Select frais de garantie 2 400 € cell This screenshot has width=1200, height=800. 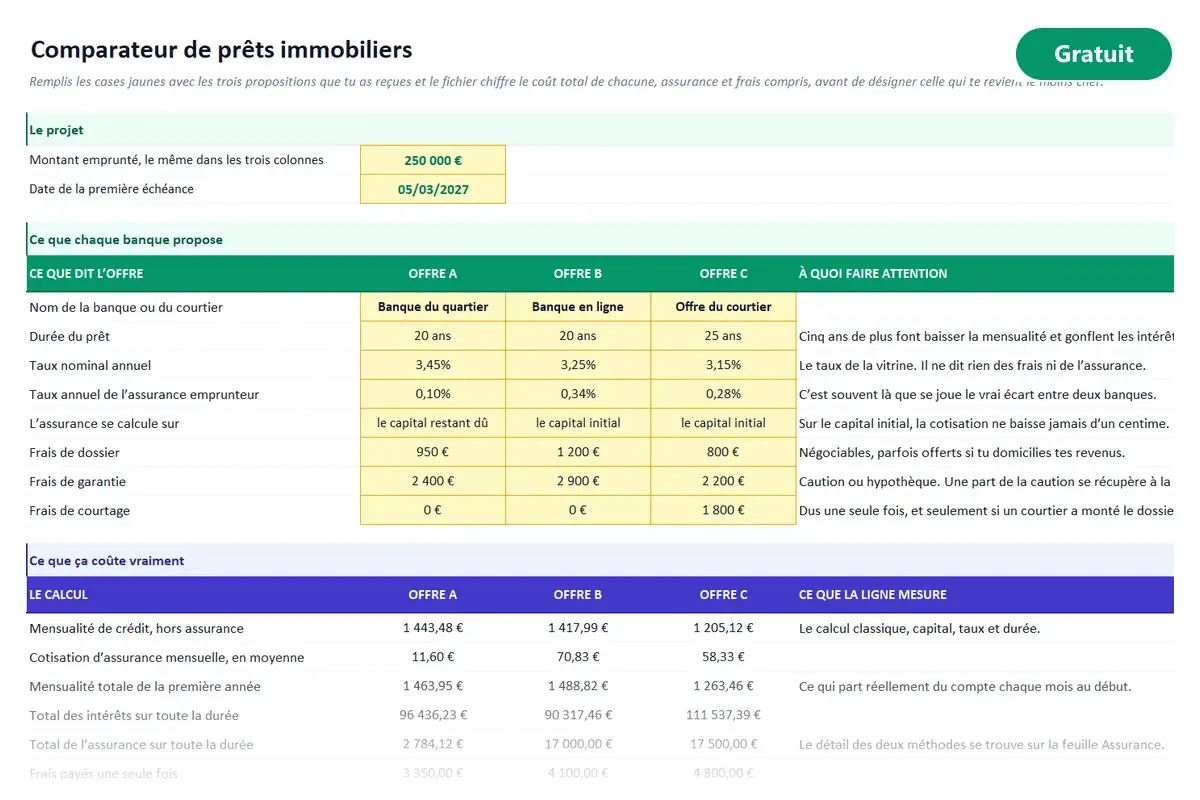(x=433, y=481)
